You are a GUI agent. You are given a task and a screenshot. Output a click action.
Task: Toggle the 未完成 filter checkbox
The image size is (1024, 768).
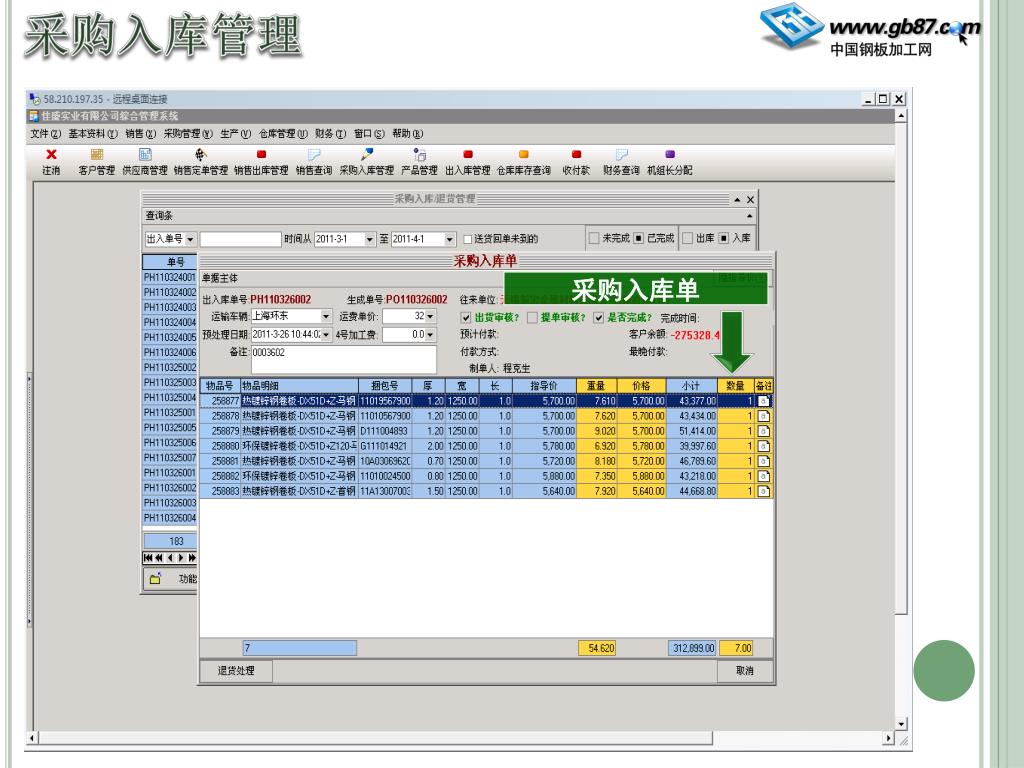coord(594,238)
